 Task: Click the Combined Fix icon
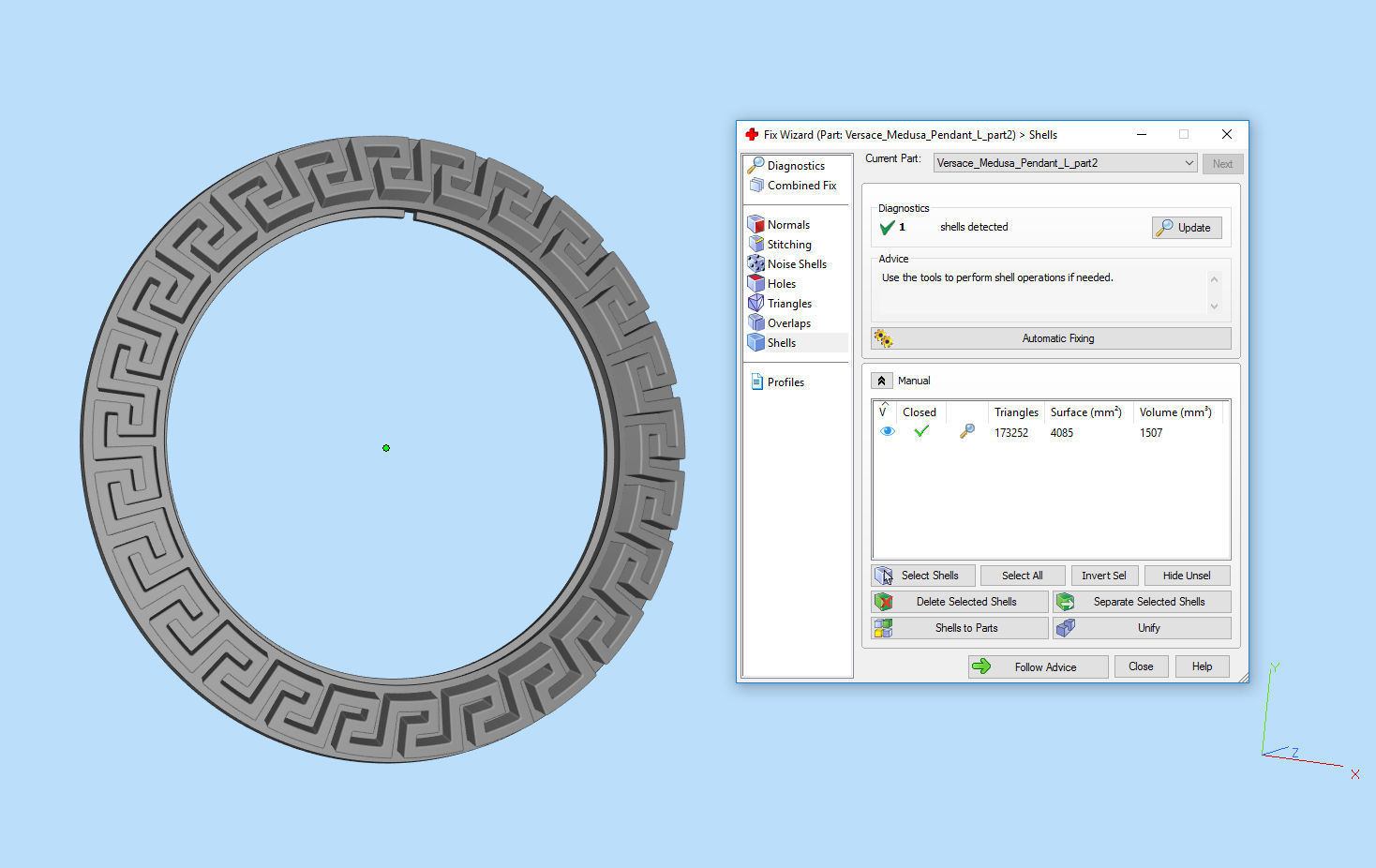click(x=756, y=185)
